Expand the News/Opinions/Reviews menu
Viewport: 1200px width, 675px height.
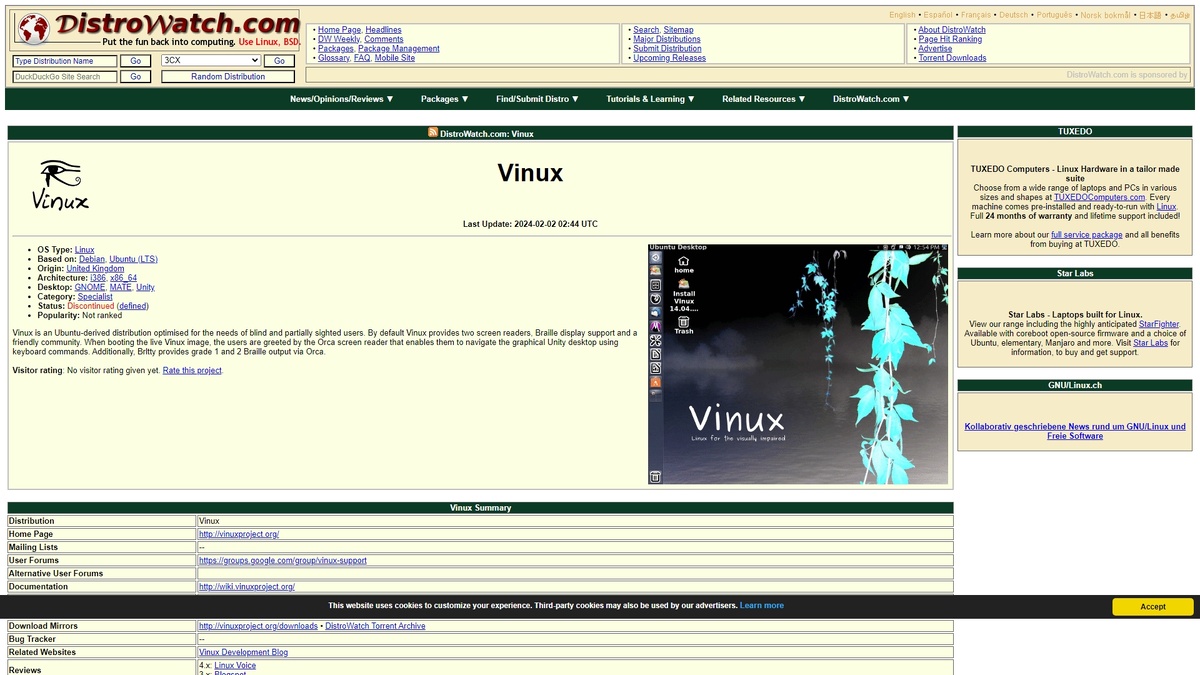point(342,99)
